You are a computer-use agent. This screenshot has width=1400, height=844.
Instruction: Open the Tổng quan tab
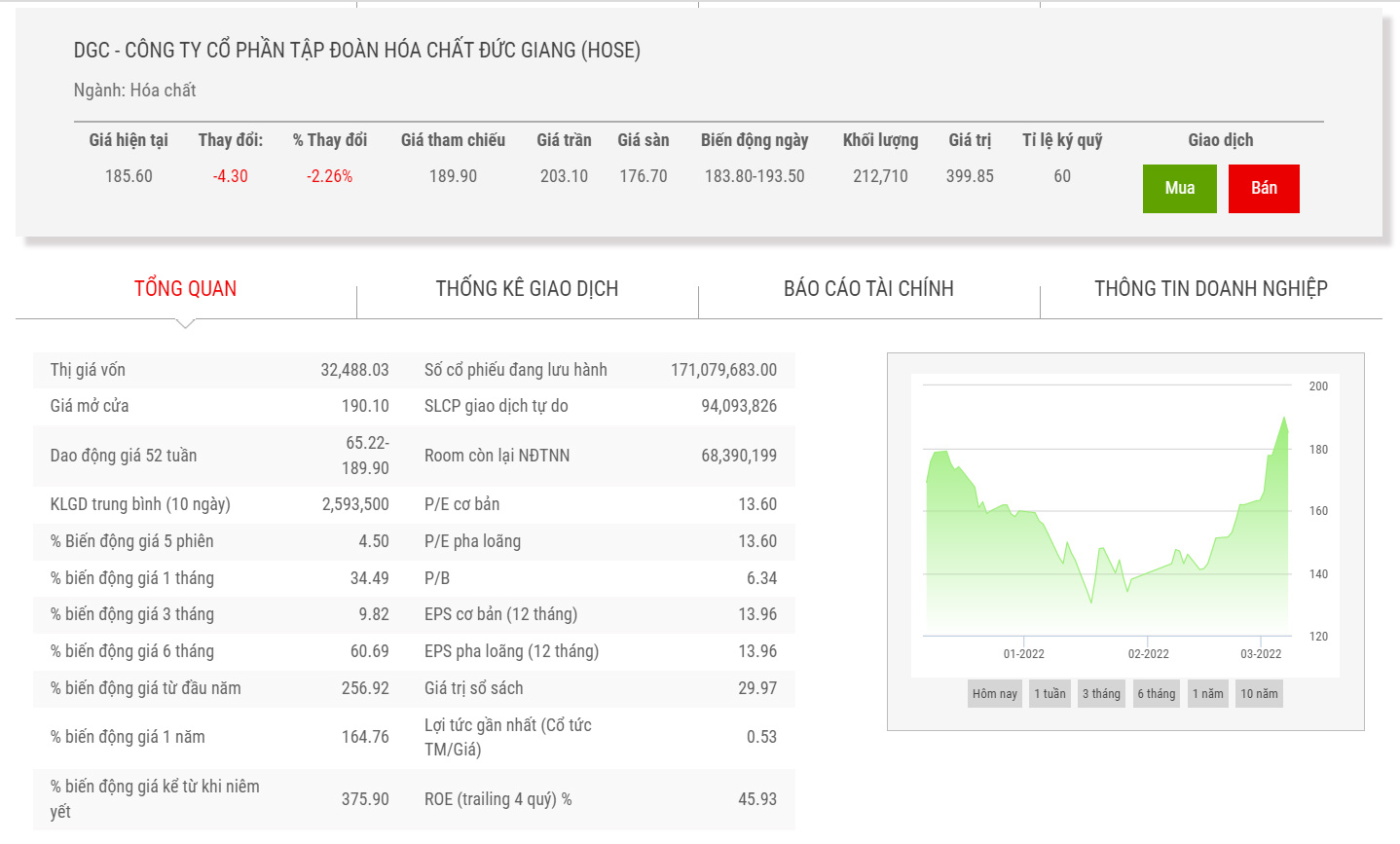click(x=185, y=289)
